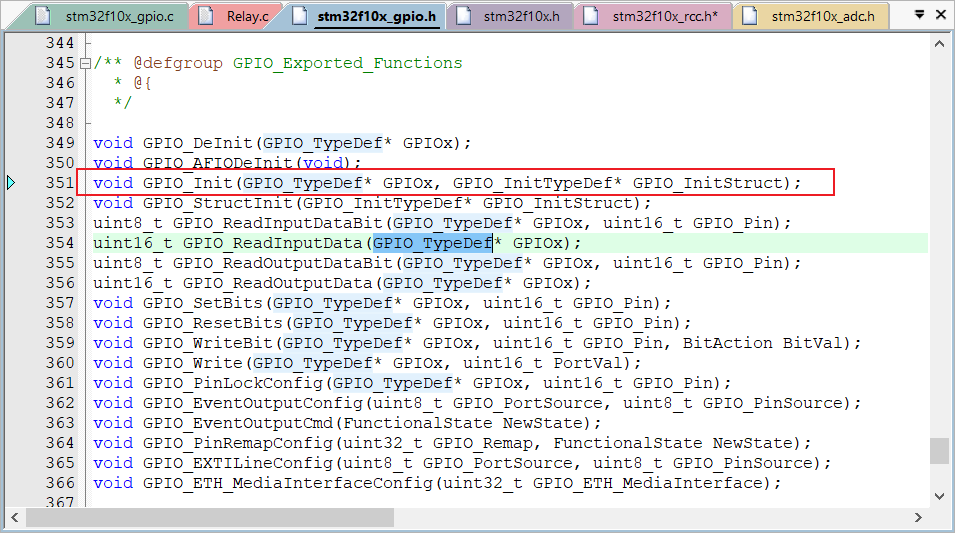Click GPIO_ResetBits on line 358
The width and height of the screenshot is (955, 533).
coord(213,323)
